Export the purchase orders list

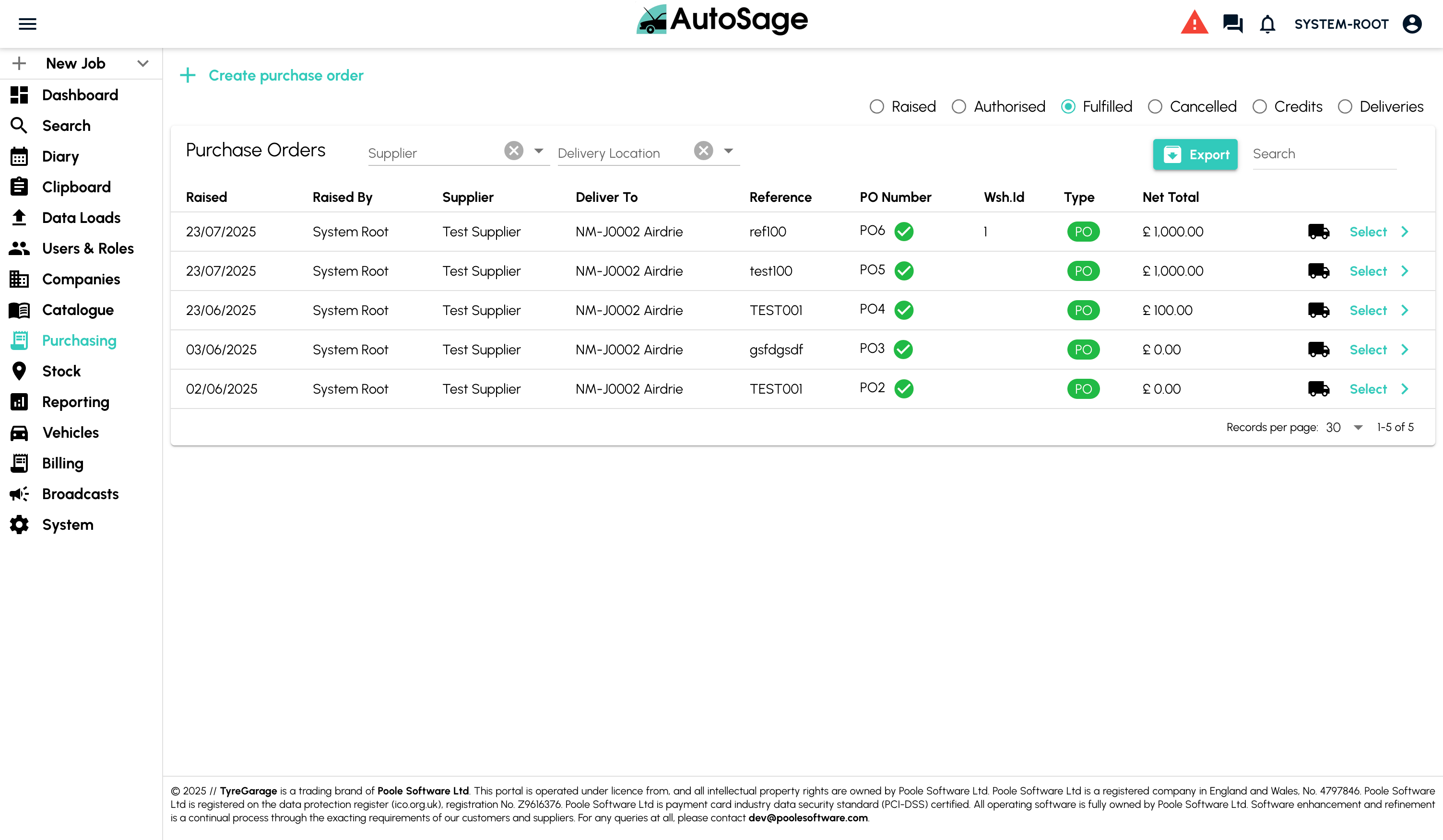pos(1195,154)
